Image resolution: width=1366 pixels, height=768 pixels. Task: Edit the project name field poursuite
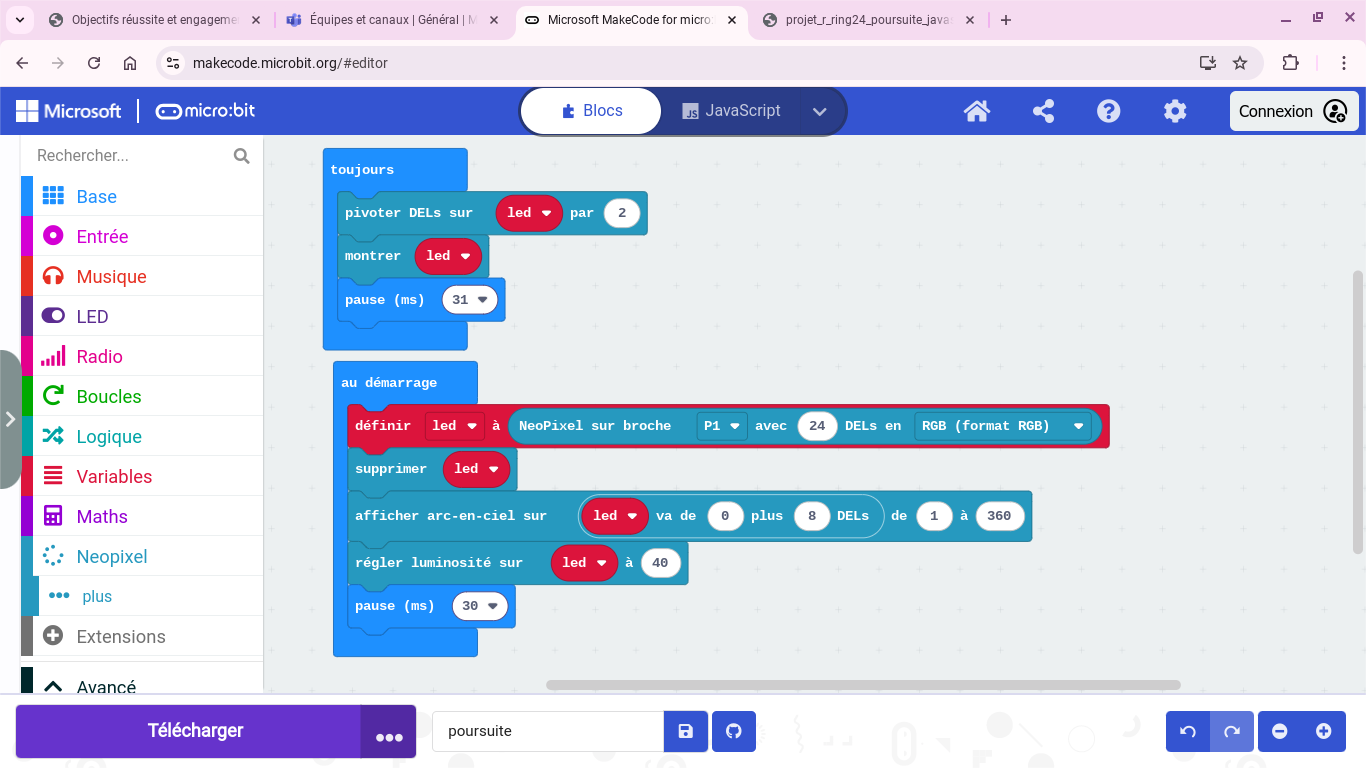(x=548, y=731)
